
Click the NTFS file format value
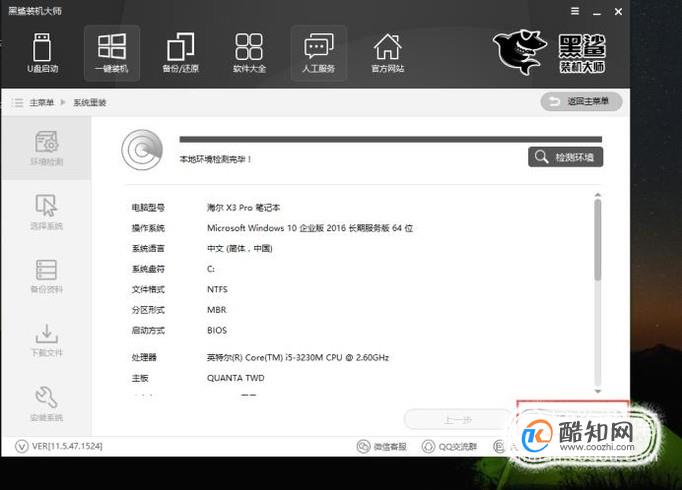pyautogui.click(x=217, y=290)
